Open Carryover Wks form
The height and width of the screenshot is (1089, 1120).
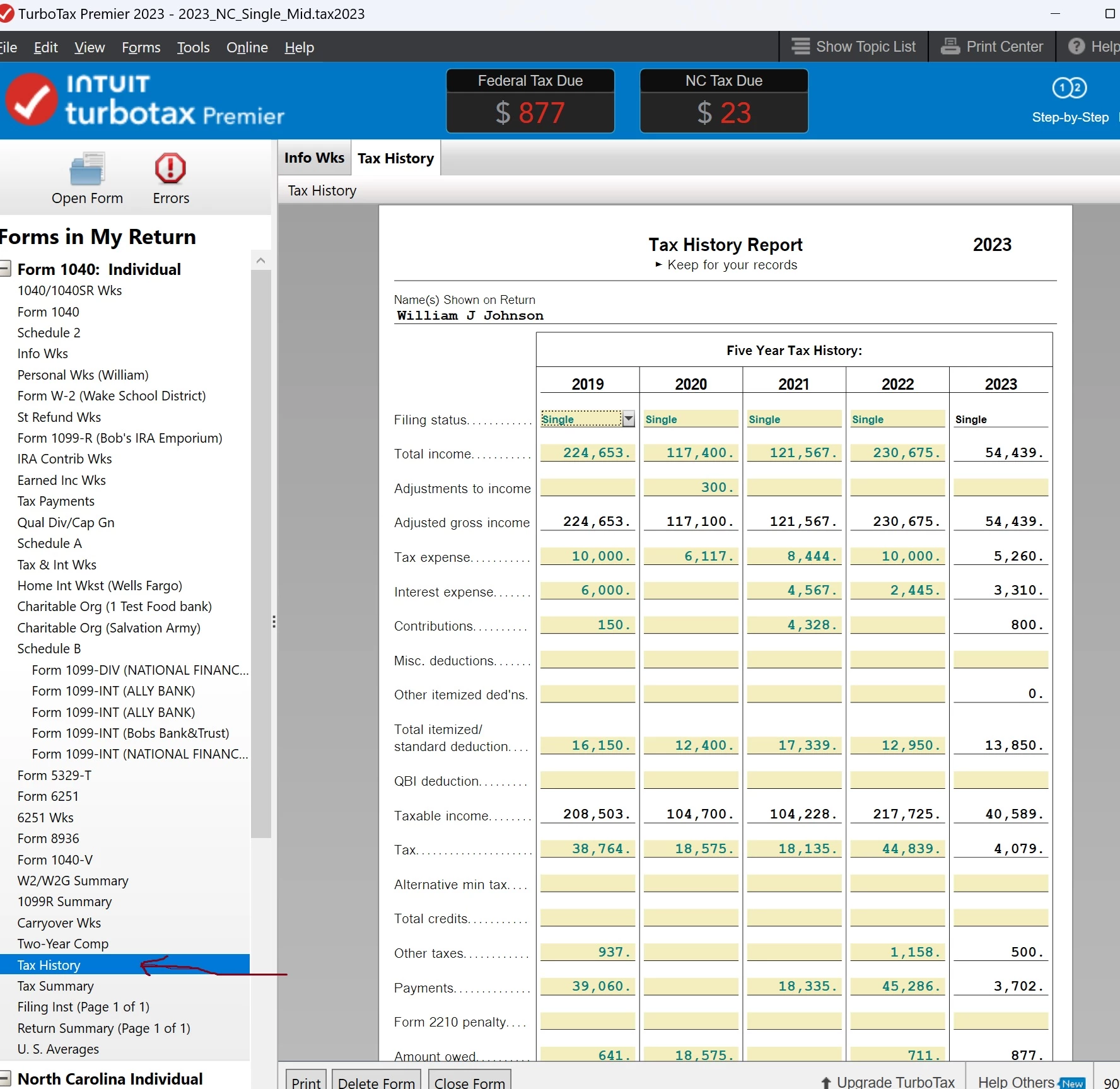click(59, 923)
